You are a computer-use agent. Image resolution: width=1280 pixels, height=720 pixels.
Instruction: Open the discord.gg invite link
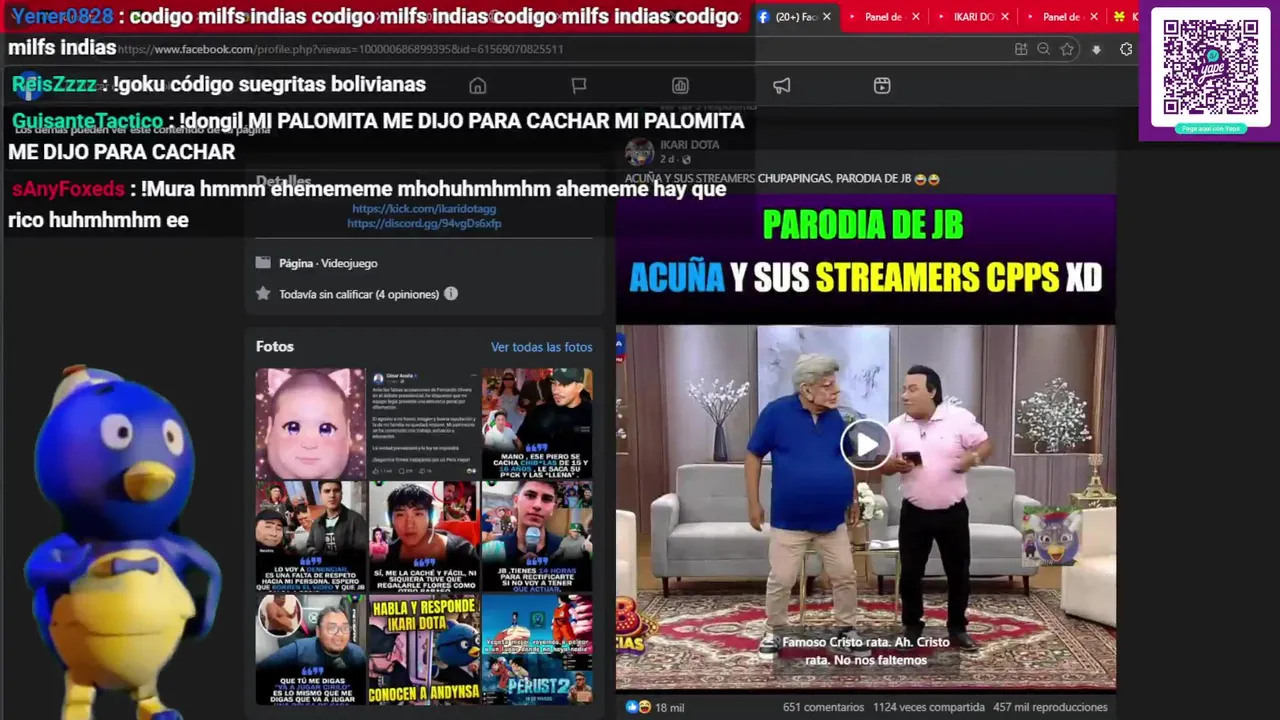(x=424, y=224)
